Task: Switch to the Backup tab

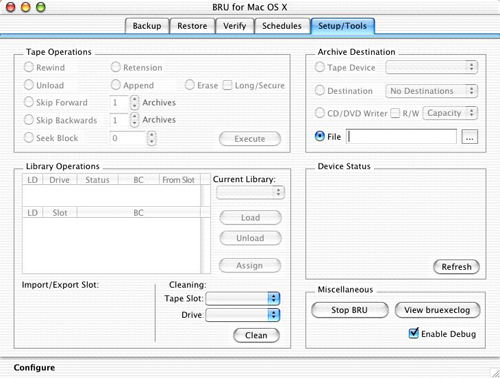Action: [x=147, y=26]
